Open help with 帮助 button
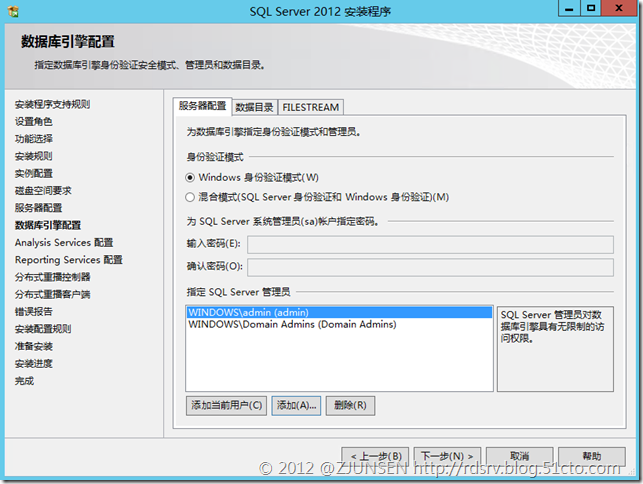 click(x=592, y=456)
